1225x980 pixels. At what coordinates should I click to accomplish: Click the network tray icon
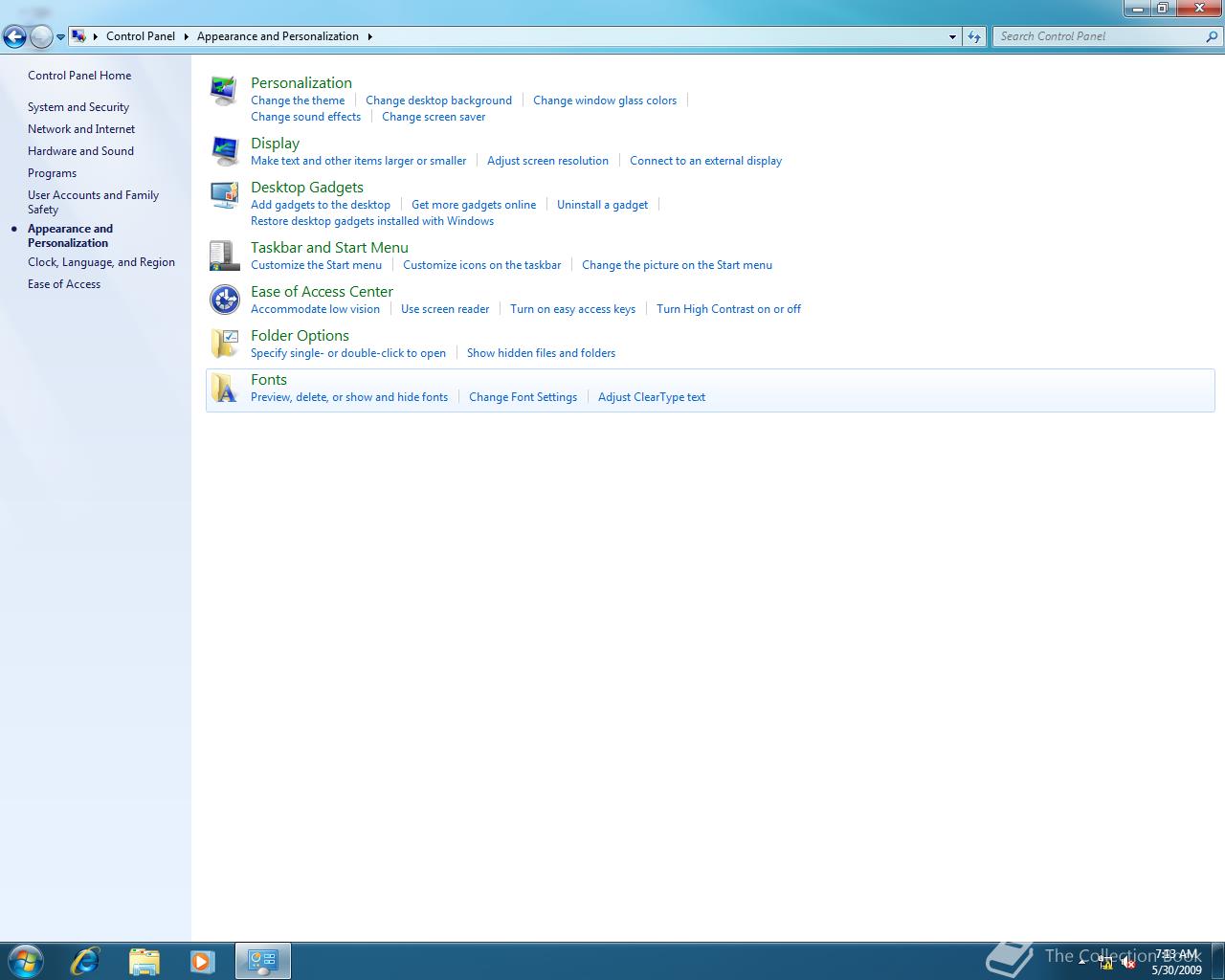[1105, 963]
